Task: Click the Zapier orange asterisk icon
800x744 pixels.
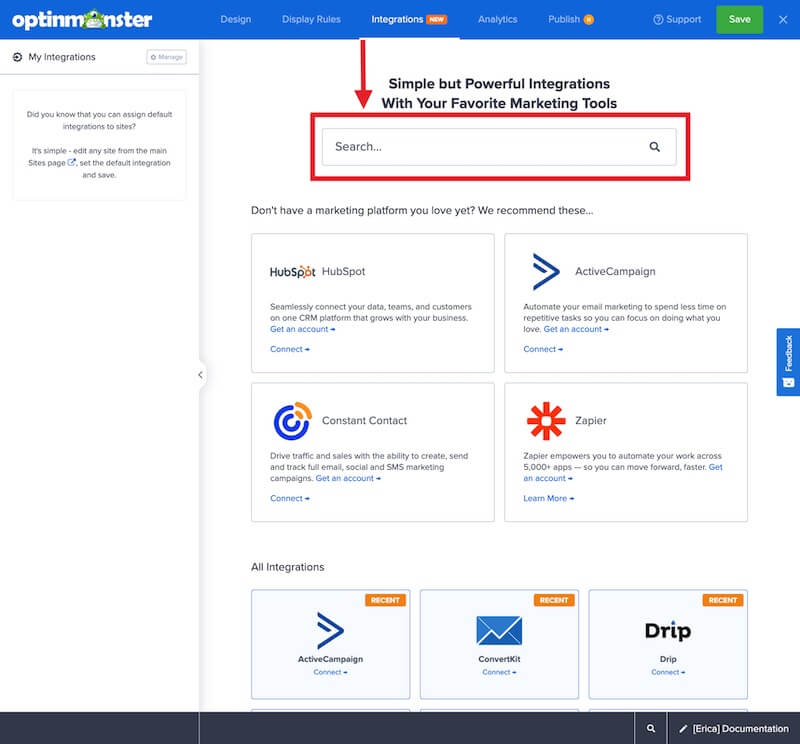Action: point(546,420)
